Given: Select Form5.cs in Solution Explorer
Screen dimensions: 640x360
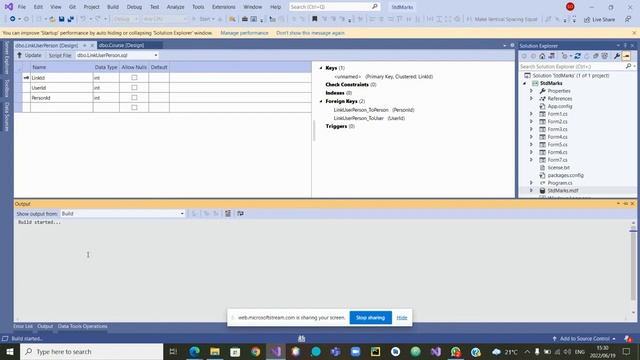Looking at the screenshot, I should tap(557, 144).
